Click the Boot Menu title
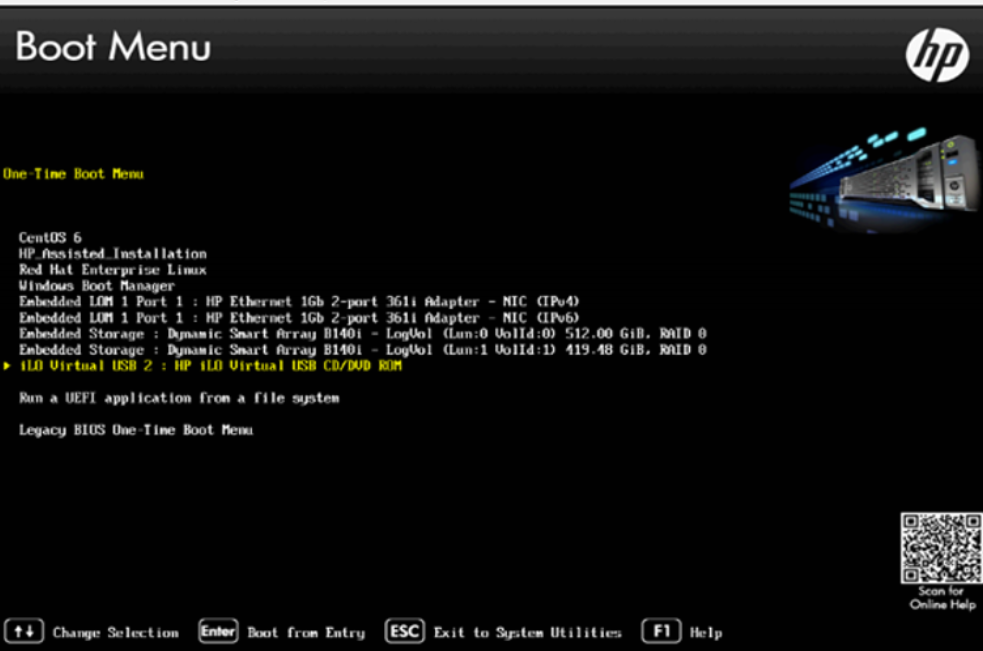983x651 pixels. [113, 47]
